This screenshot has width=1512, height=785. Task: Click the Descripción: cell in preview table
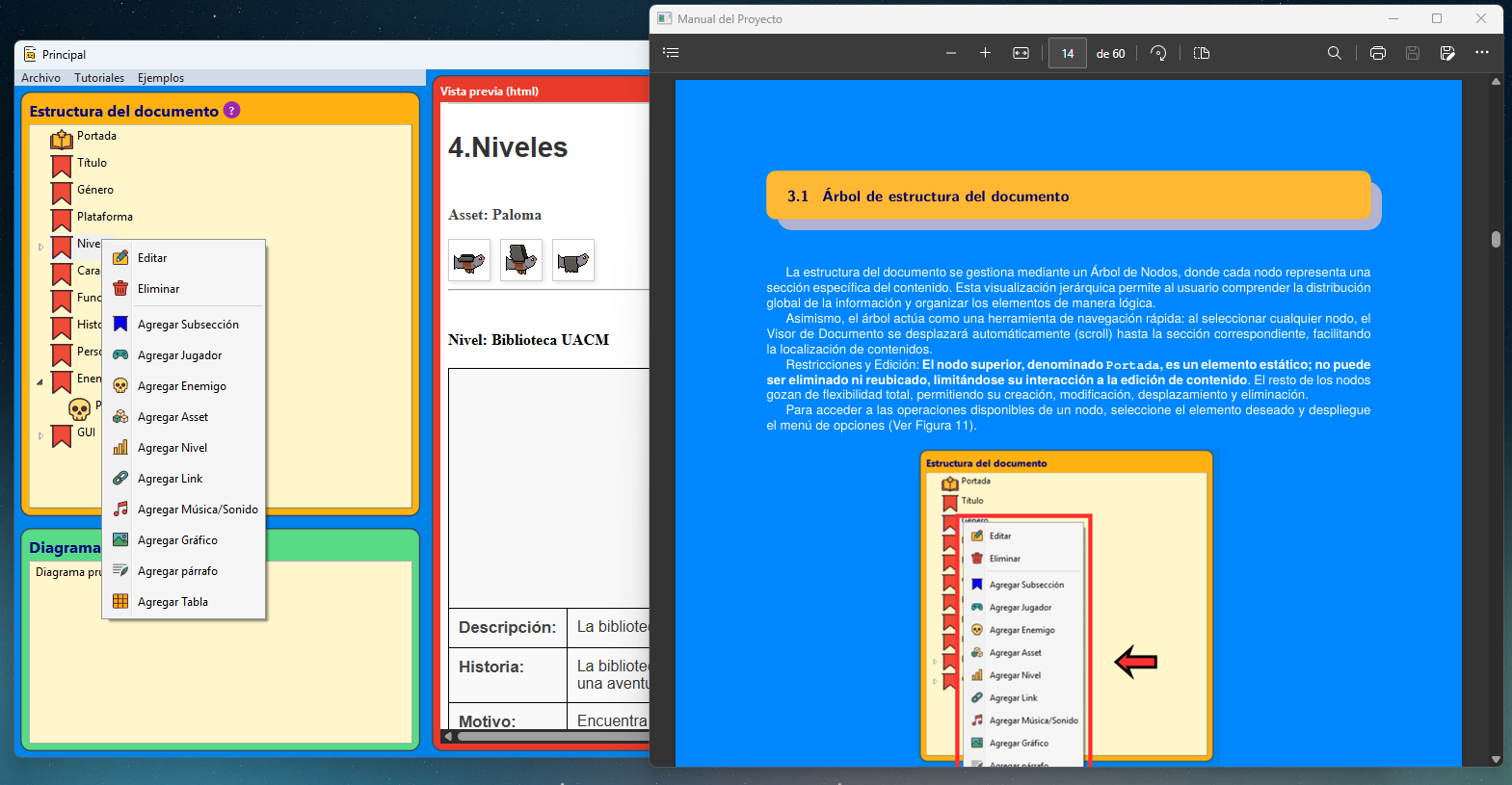click(508, 628)
